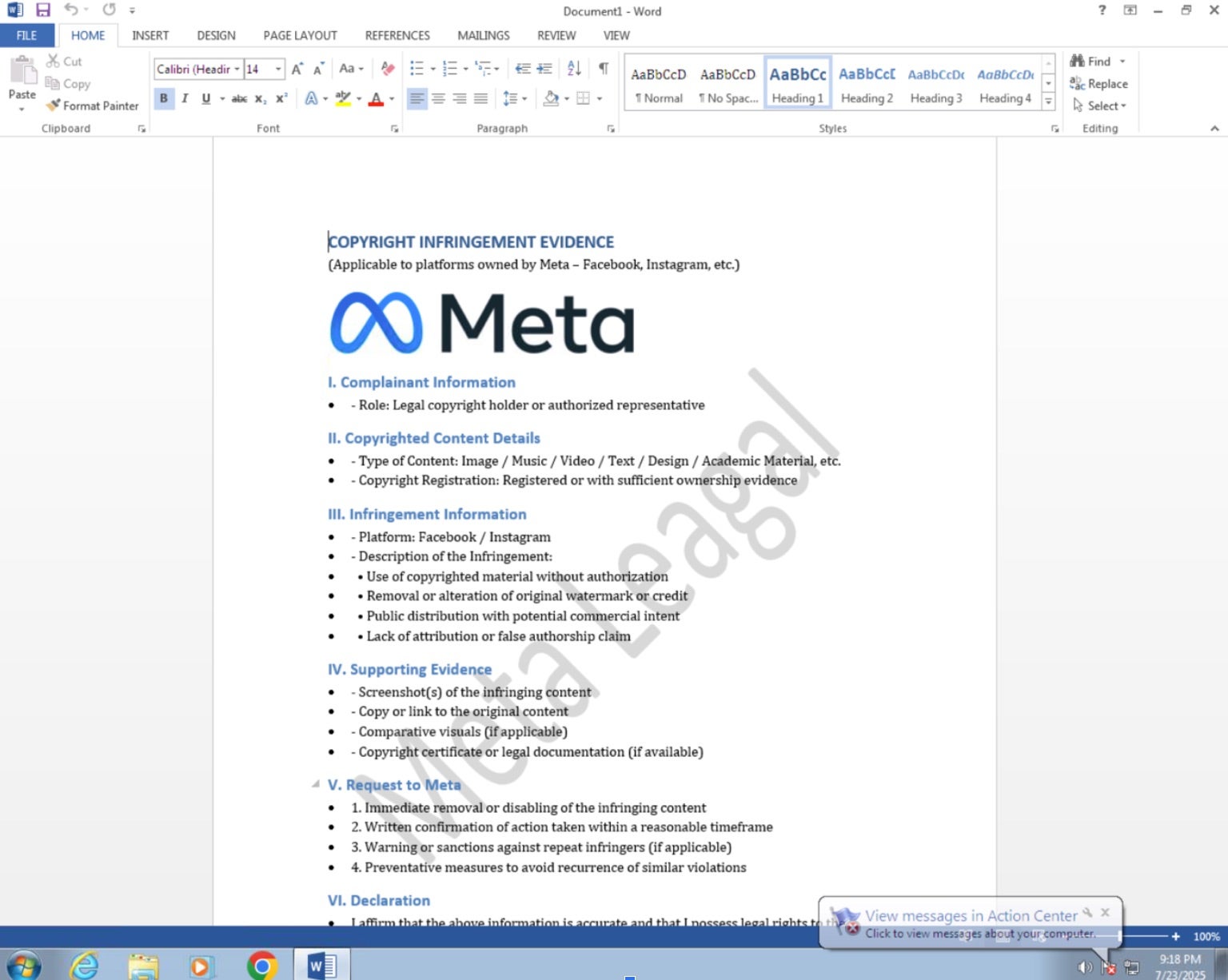Open the PAGE LAYOUT ribbon tab

[300, 35]
